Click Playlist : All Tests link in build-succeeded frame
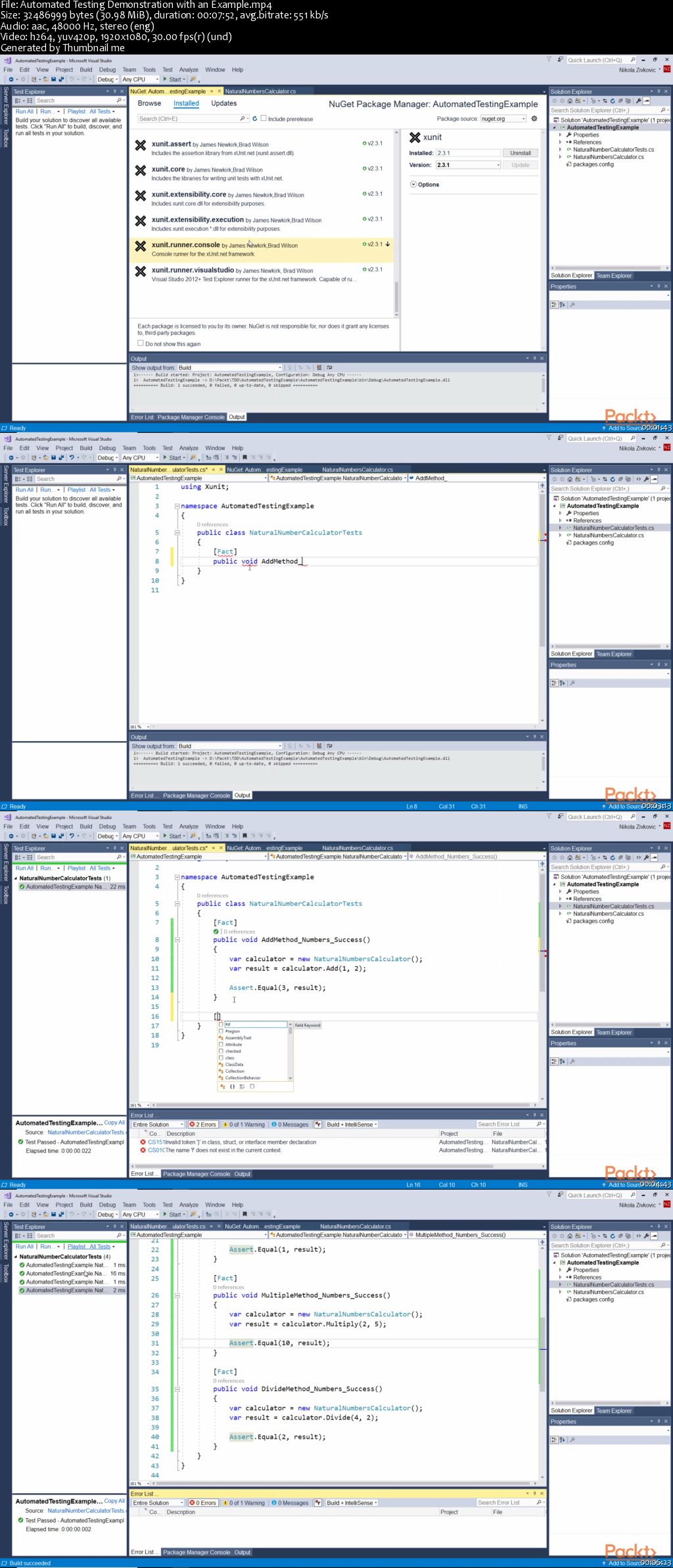The image size is (673, 1568). [89, 1247]
